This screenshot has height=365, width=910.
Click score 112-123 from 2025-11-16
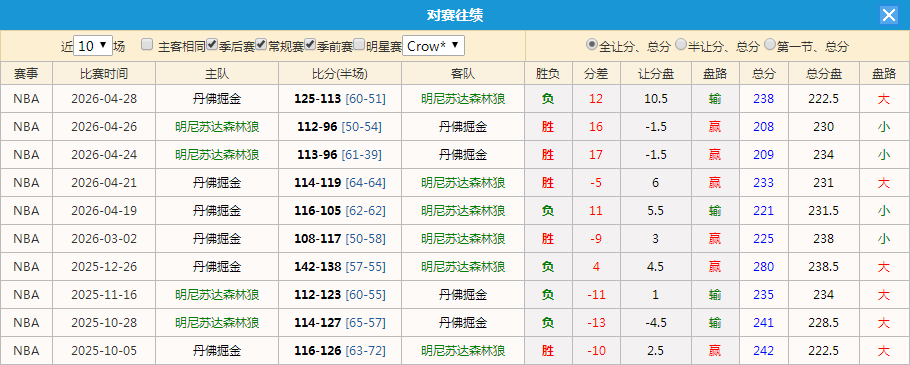pyautogui.click(x=318, y=295)
